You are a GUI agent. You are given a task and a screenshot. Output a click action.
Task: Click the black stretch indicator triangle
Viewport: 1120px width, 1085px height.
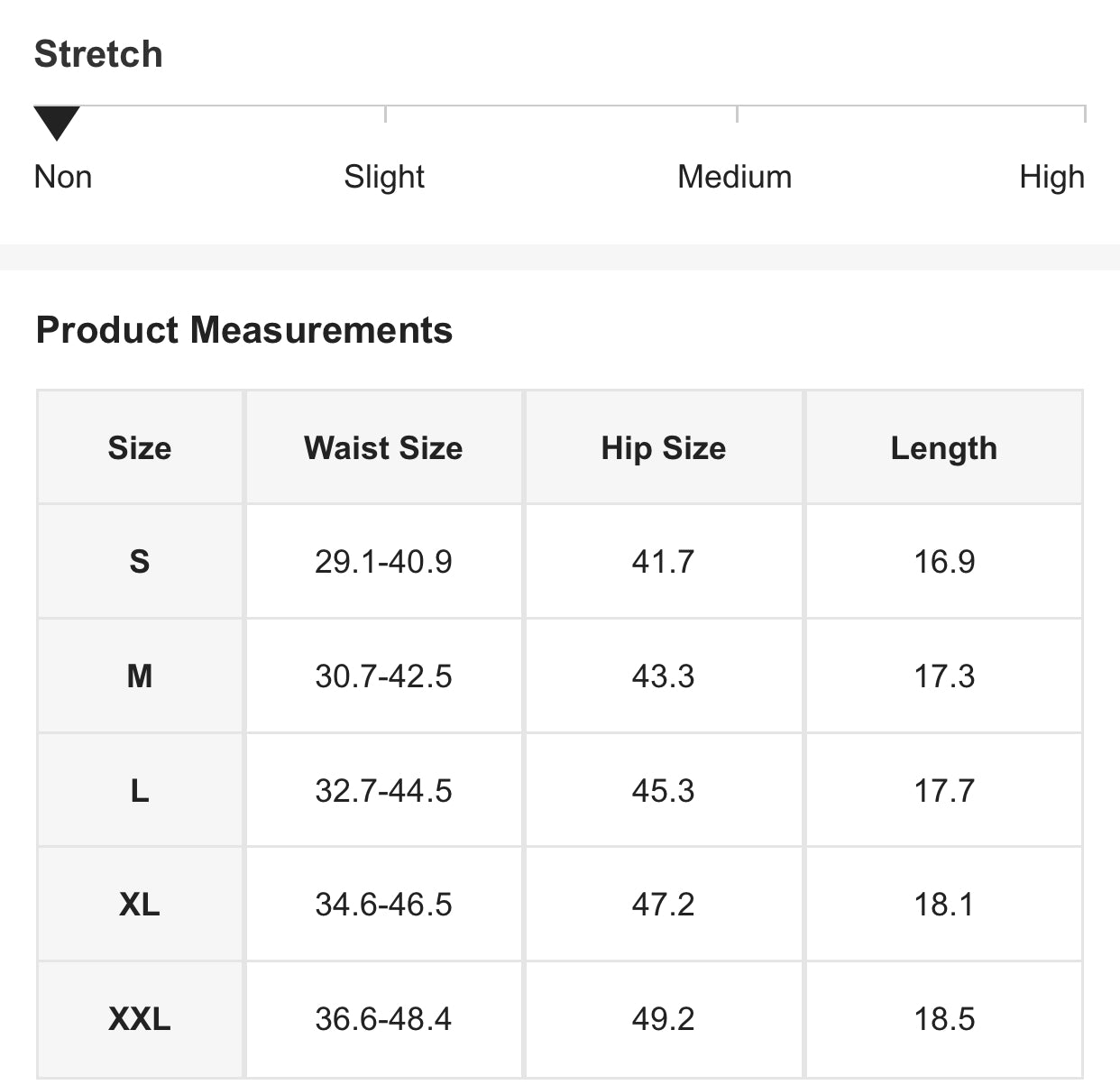(x=57, y=122)
